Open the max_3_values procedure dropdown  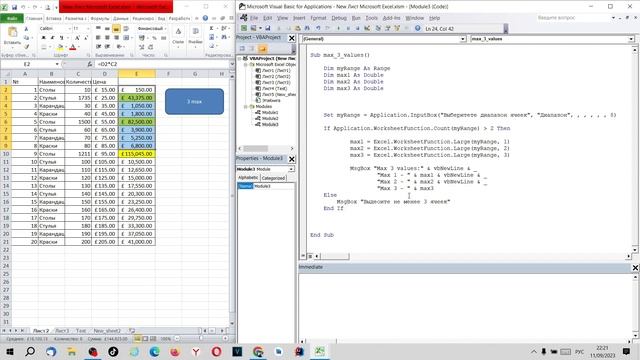pyautogui.click(x=631, y=39)
